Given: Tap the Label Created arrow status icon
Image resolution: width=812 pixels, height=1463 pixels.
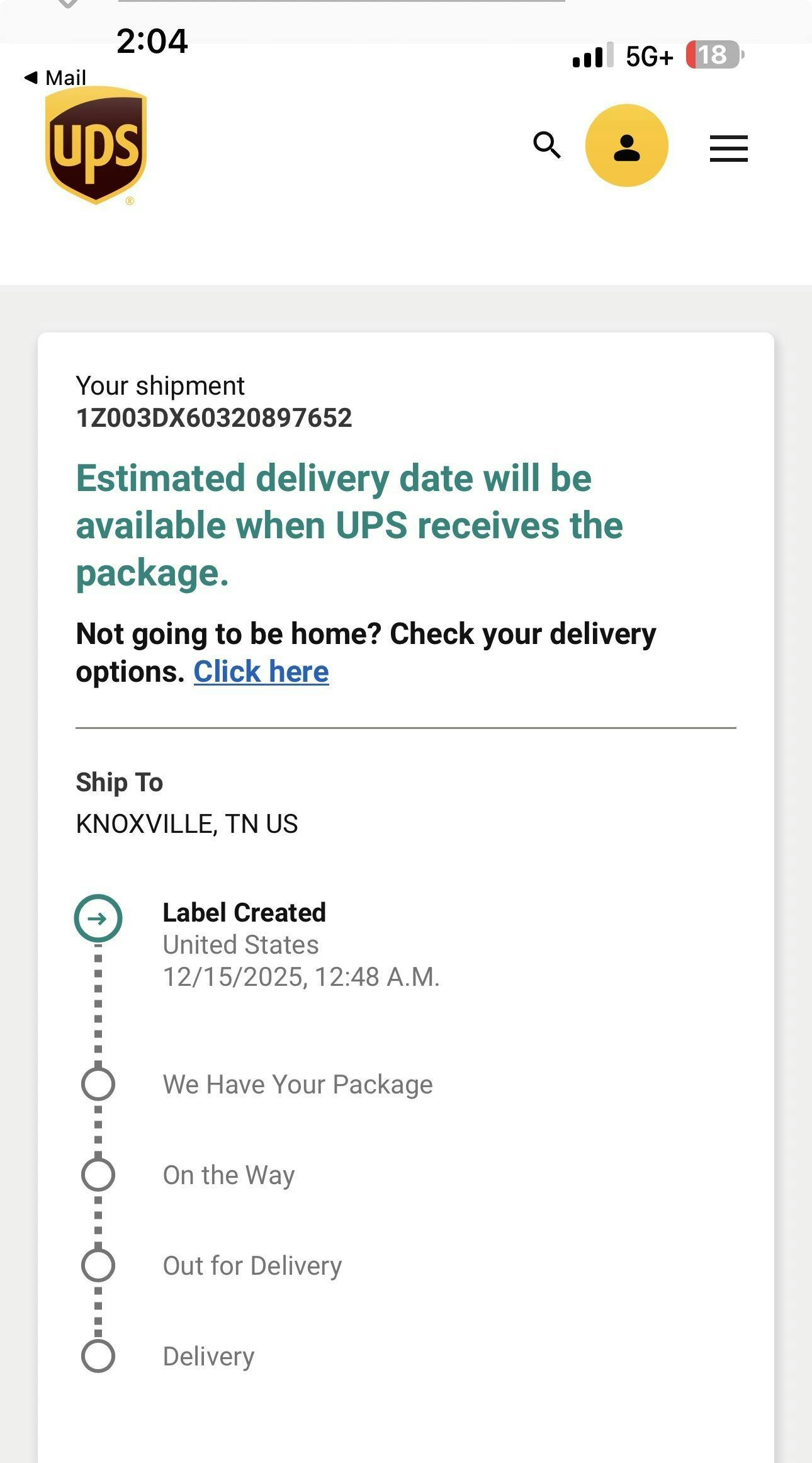Looking at the screenshot, I should coord(98,918).
